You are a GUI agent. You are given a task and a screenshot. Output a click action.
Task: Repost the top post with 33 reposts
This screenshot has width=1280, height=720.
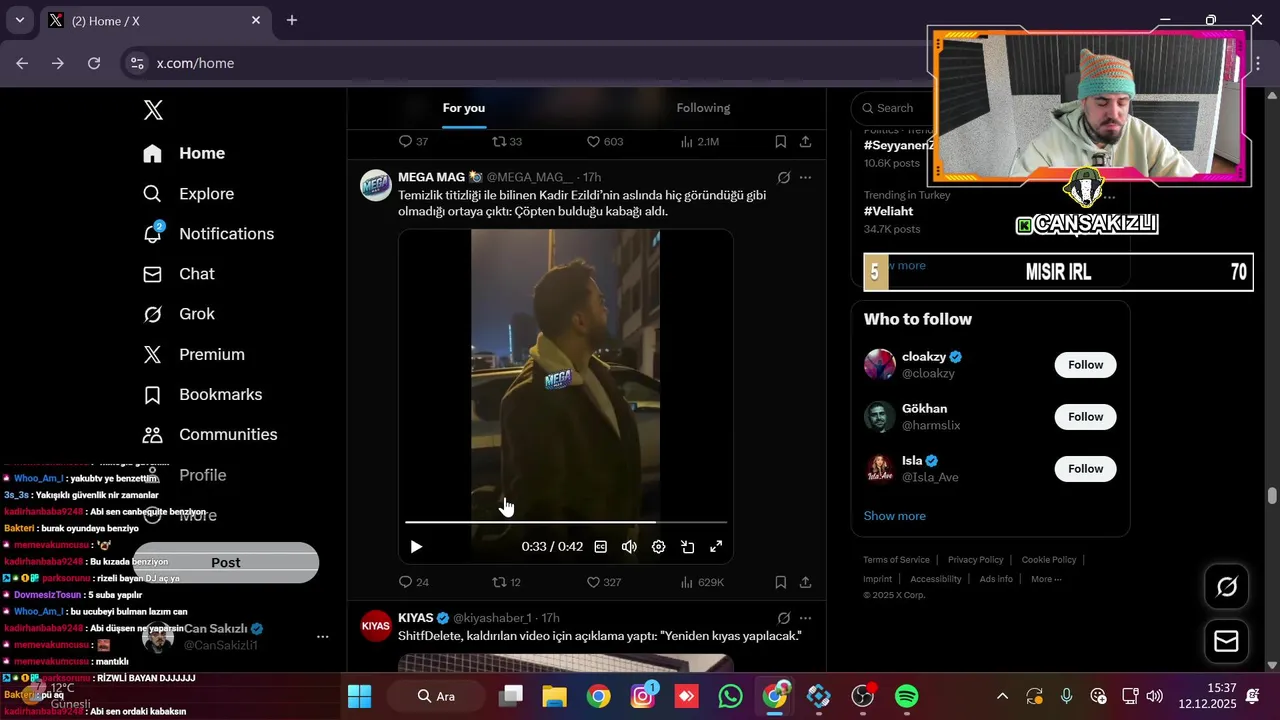pyautogui.click(x=507, y=141)
